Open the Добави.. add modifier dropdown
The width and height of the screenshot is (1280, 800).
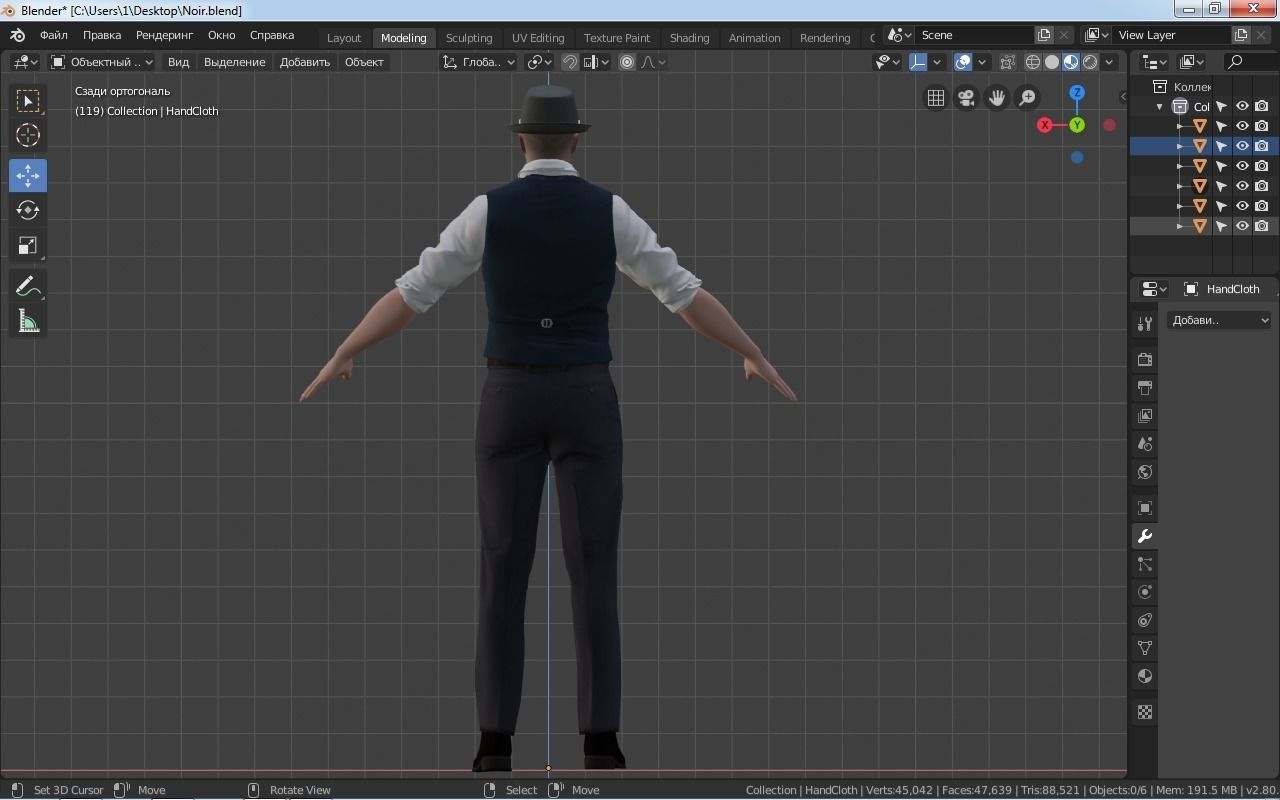click(x=1220, y=320)
